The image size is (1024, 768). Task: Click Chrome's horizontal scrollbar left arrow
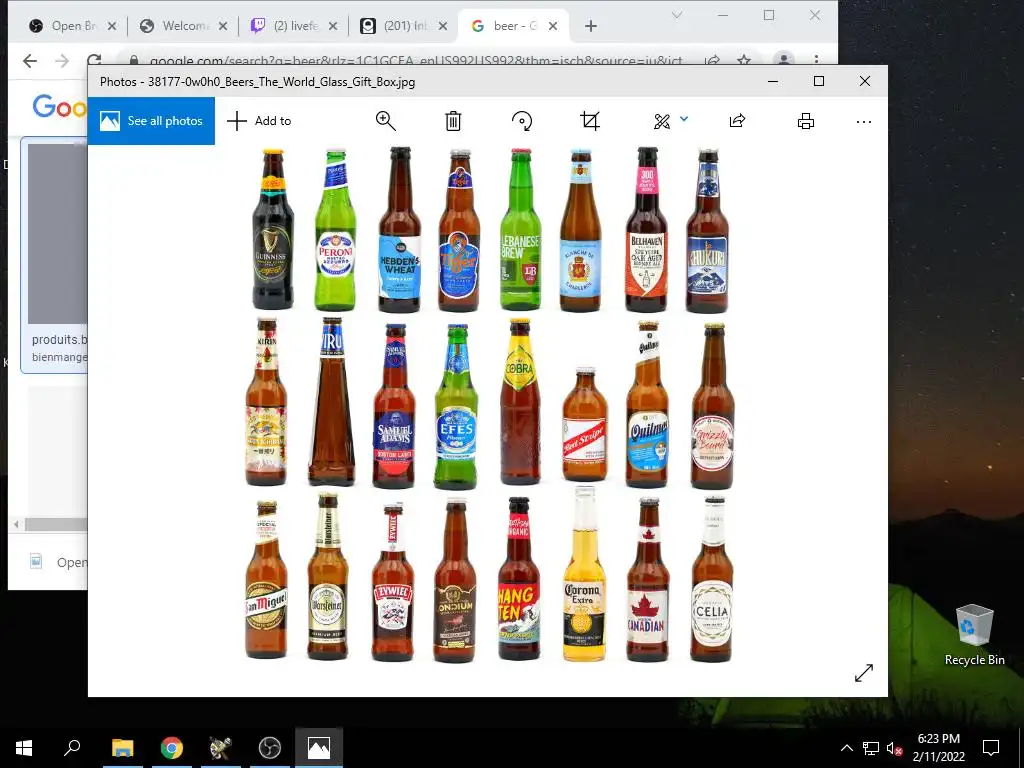(16, 524)
